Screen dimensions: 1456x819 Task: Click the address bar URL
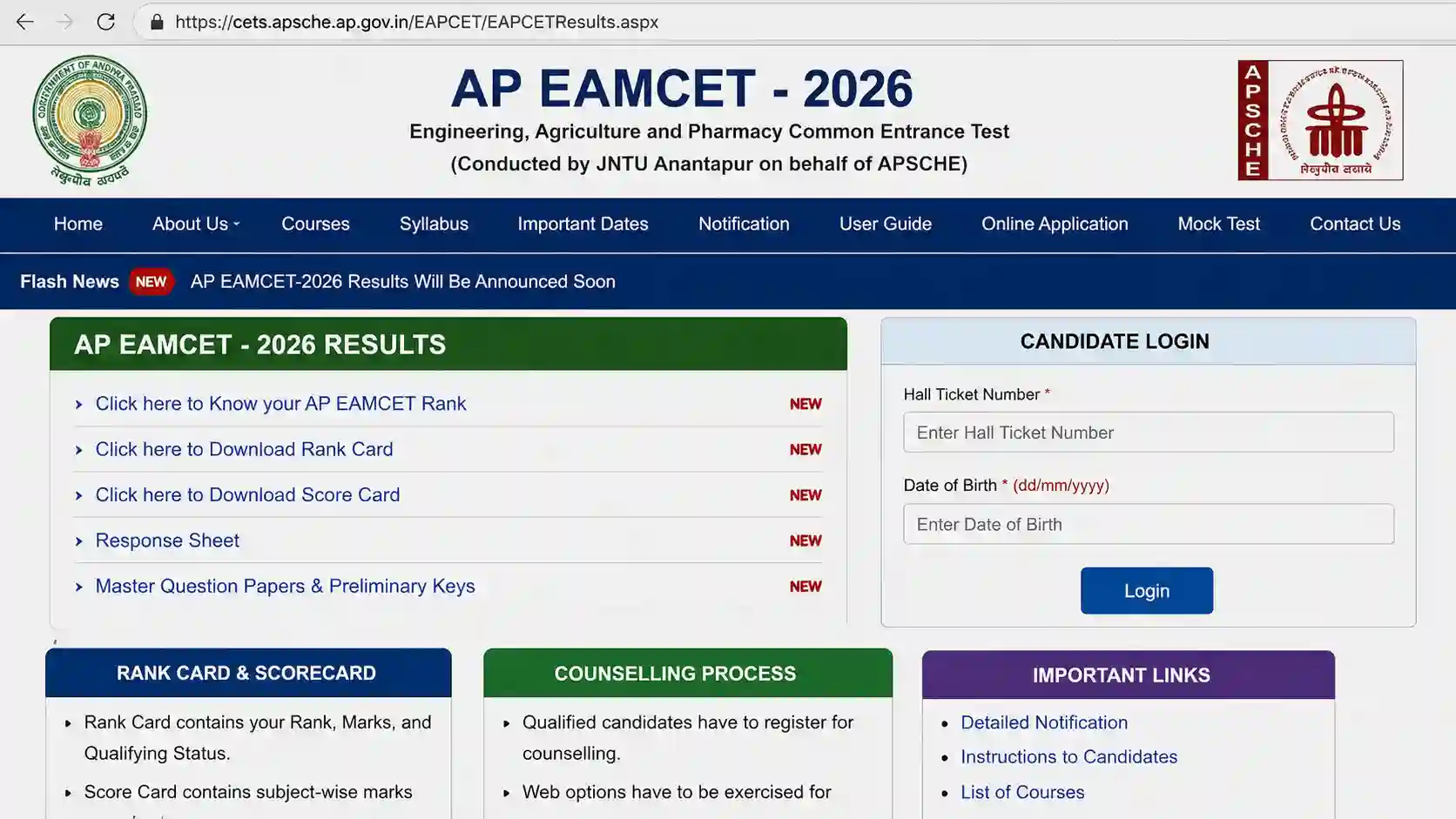click(x=416, y=22)
